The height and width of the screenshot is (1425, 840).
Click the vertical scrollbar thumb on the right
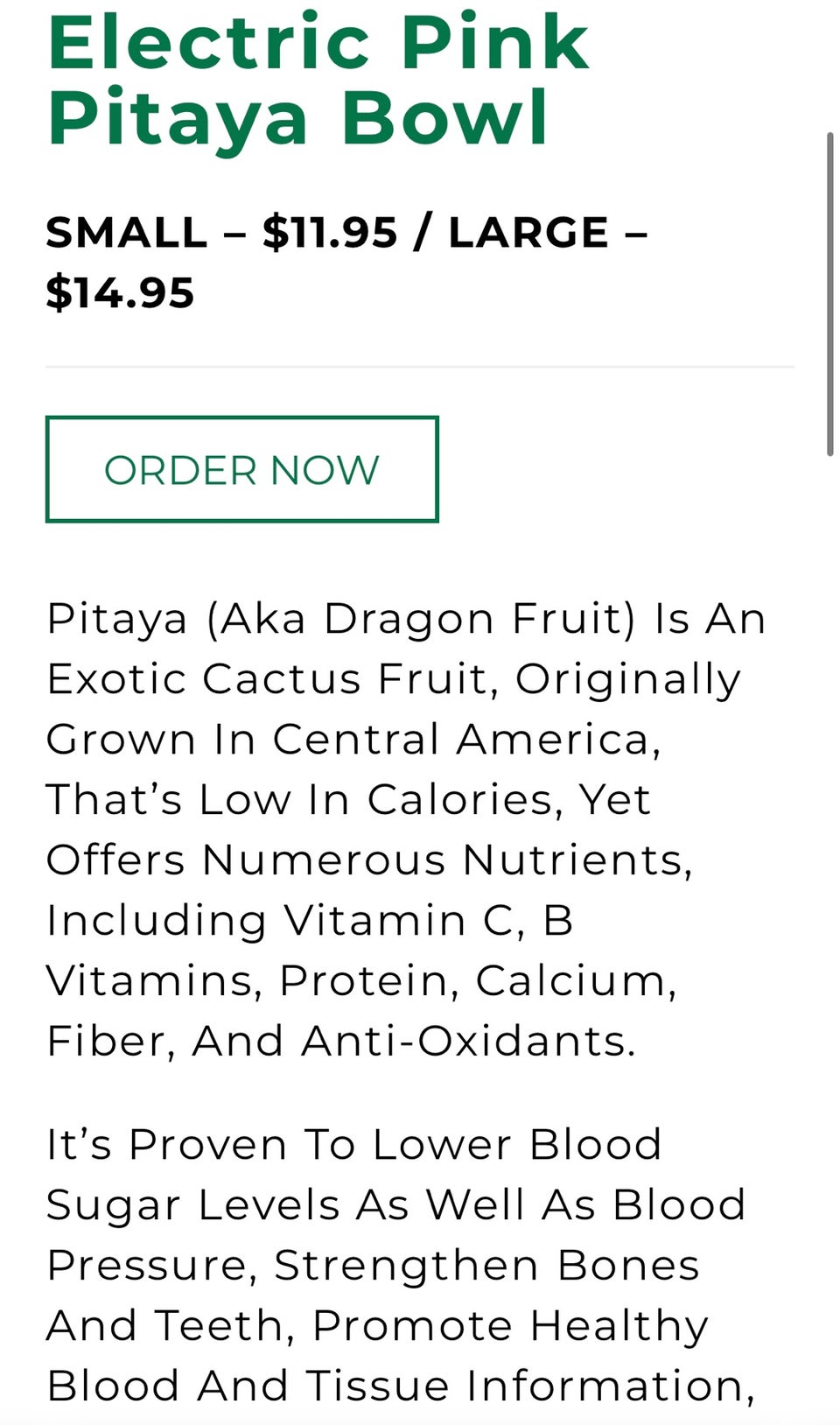[x=829, y=294]
